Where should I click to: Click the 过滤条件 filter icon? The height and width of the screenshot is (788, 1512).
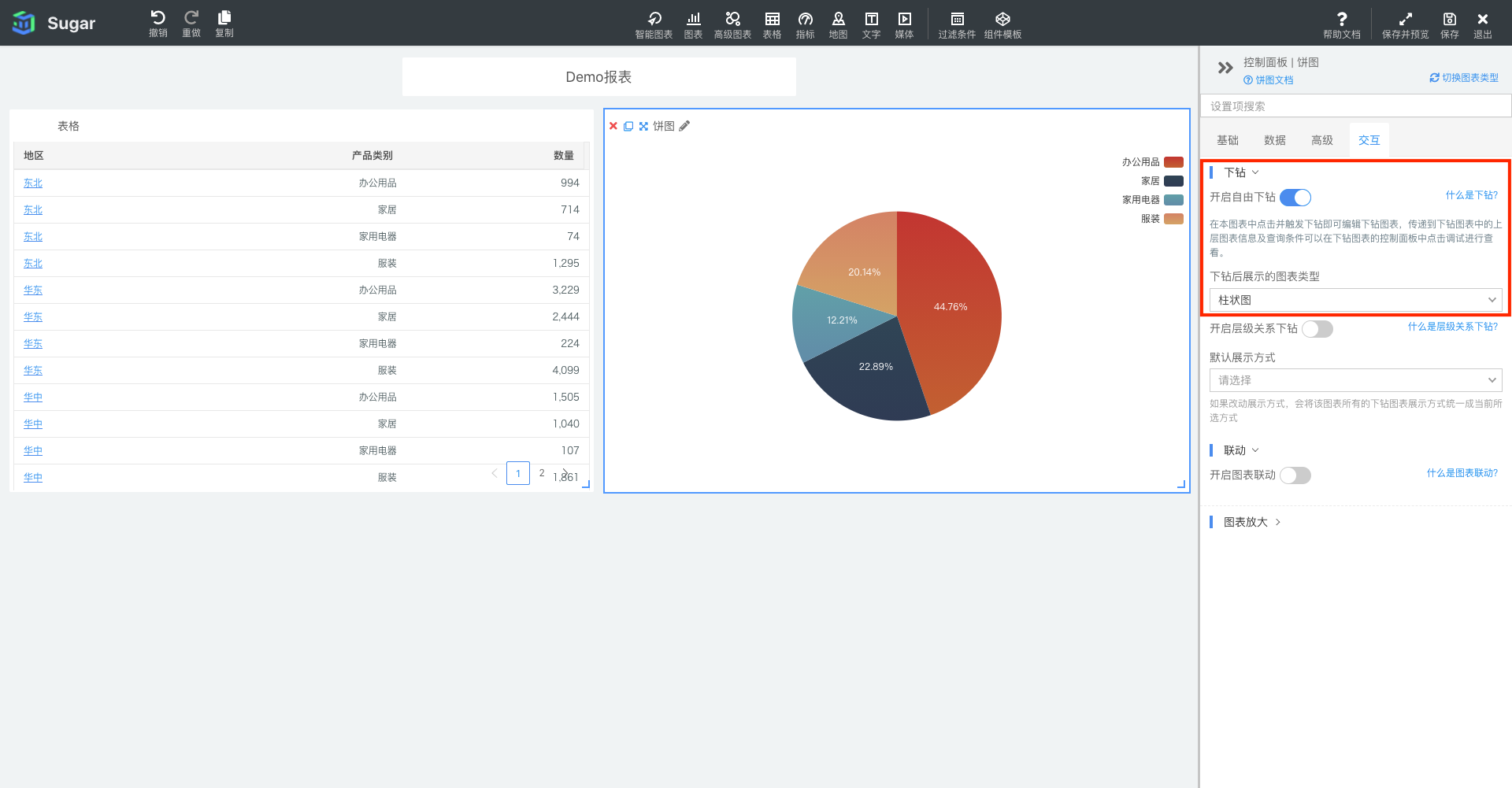pos(957,19)
